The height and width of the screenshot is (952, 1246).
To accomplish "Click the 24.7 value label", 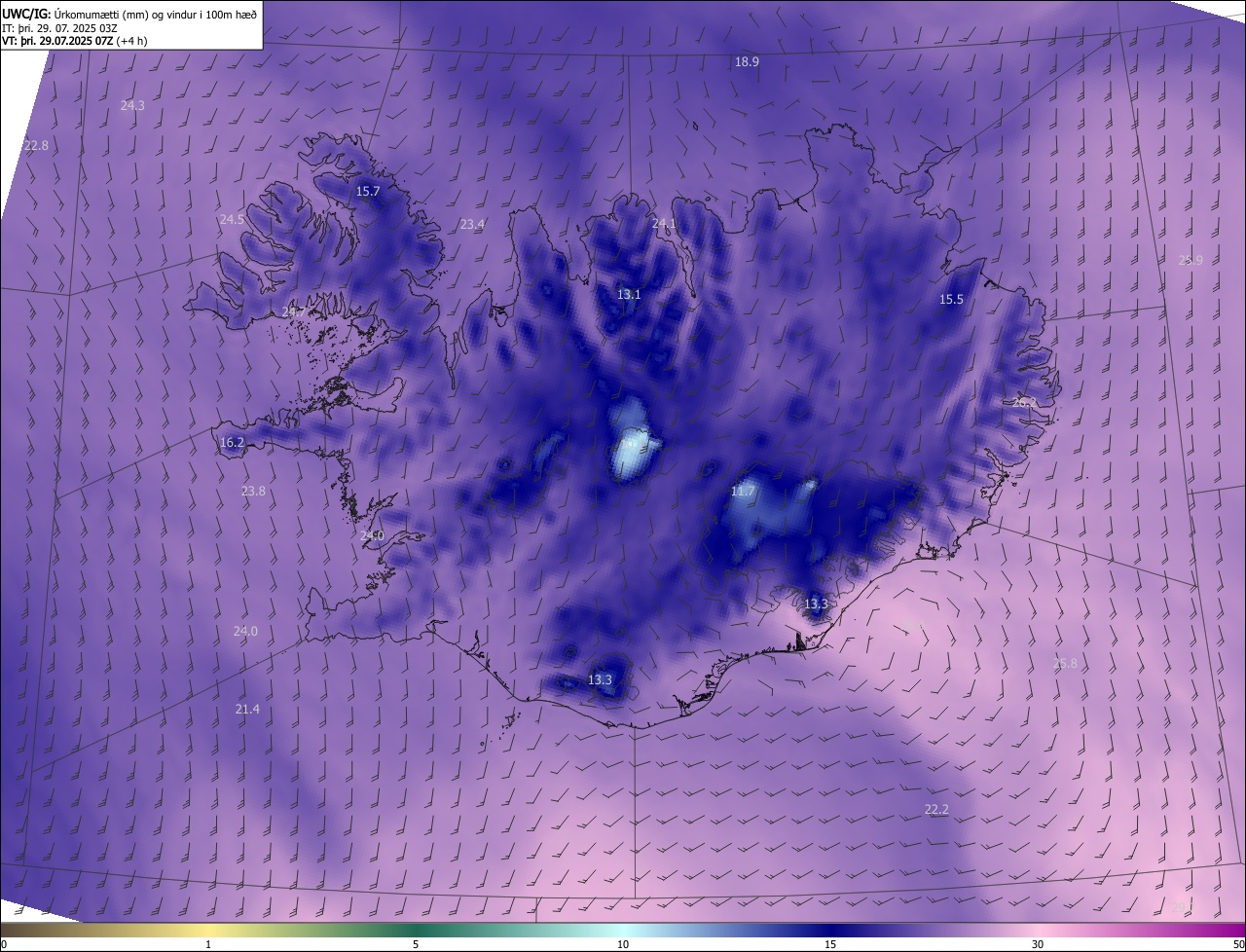I will (294, 311).
